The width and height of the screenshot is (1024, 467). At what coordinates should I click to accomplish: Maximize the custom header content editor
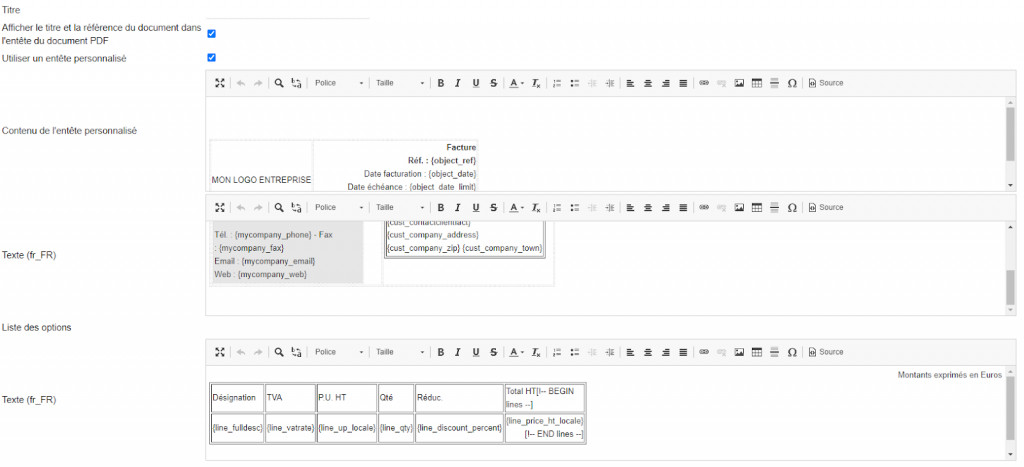click(220, 83)
